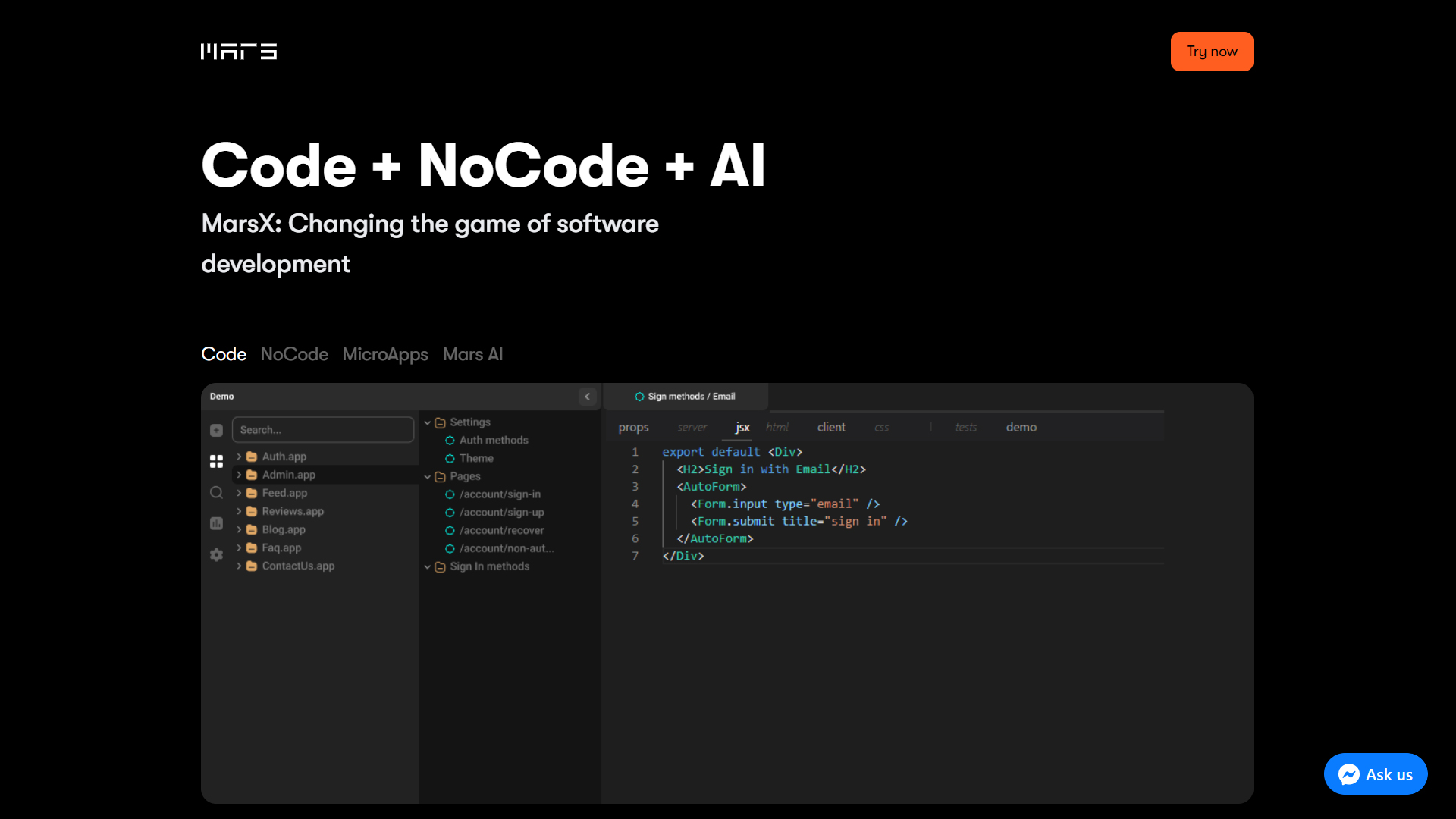Select the Auth.app folder icon
Image resolution: width=1456 pixels, height=819 pixels.
(x=252, y=457)
